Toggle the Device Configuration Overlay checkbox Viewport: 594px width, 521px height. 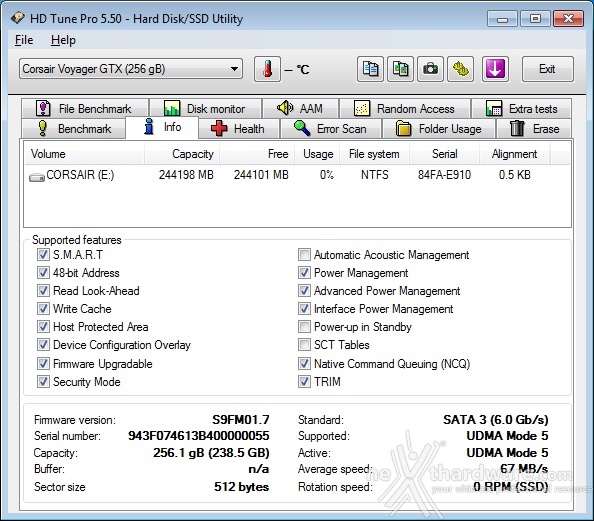pos(43,345)
